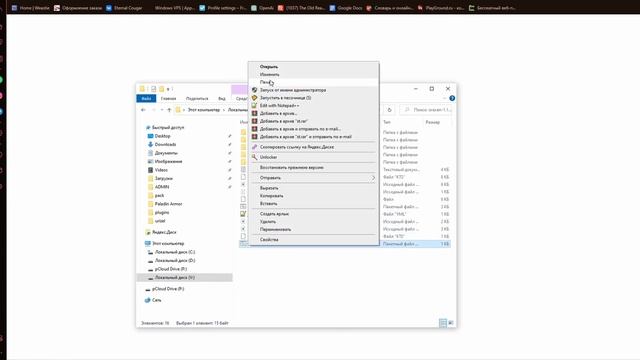Open Explorer help via question mark
This screenshot has height=360, width=640.
coord(452,98)
